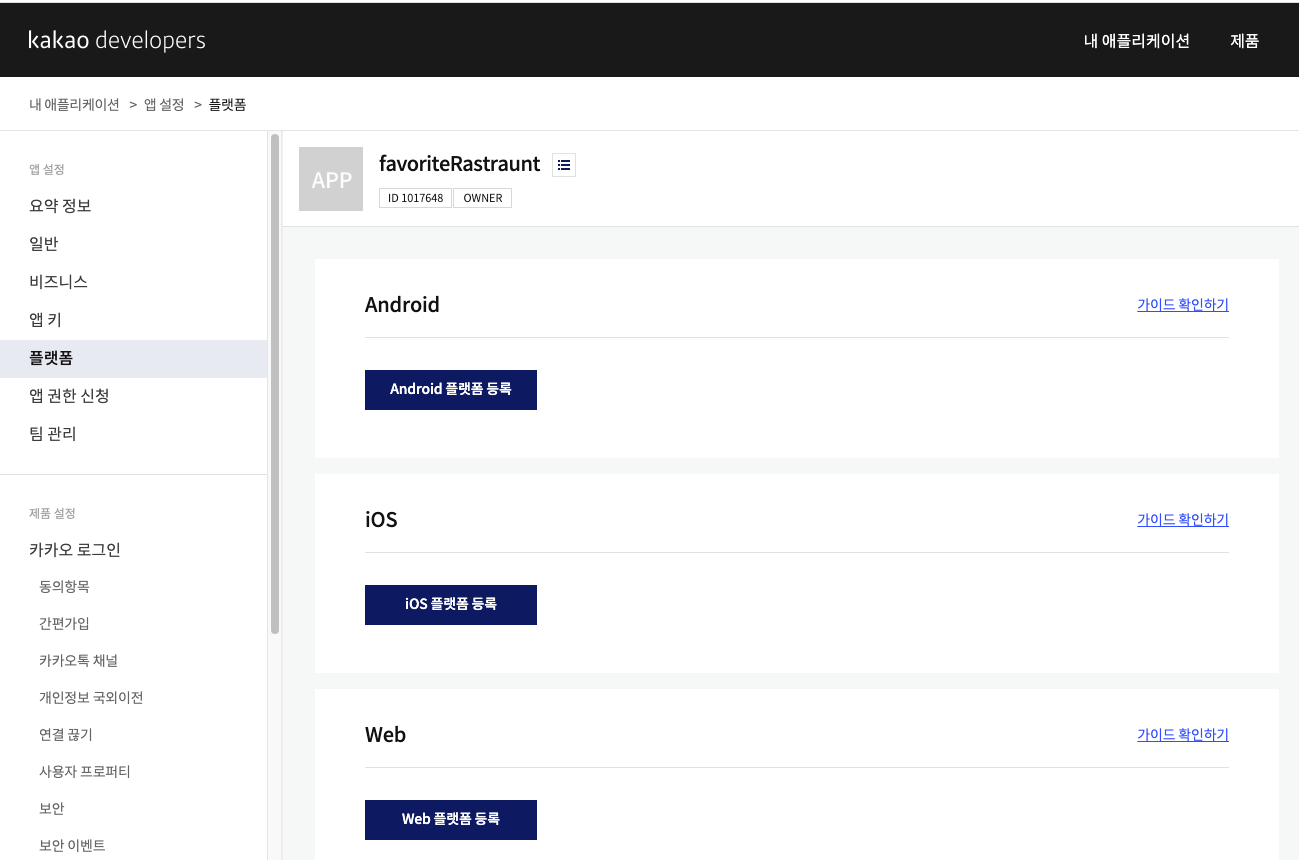Go to 앱 설정 breadcrumb link

pos(164,104)
